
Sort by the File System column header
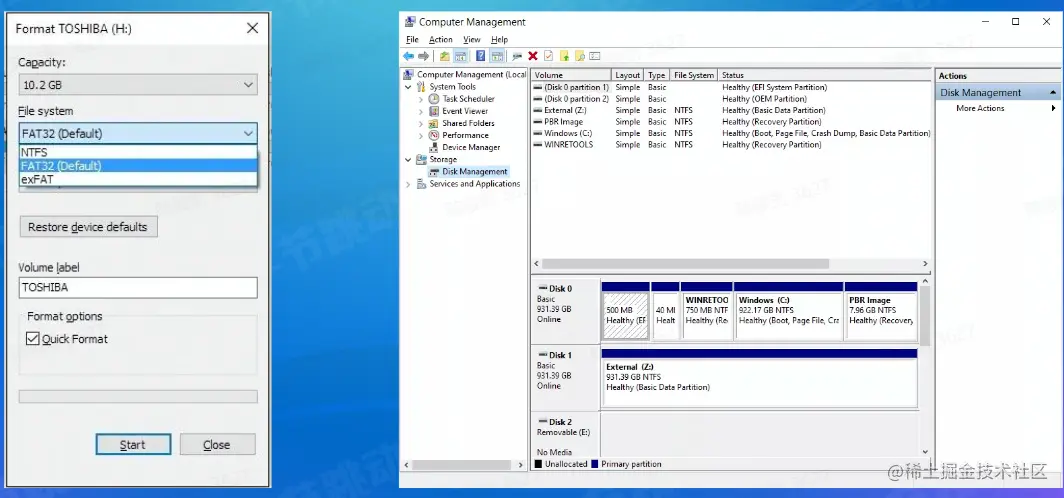pos(694,75)
